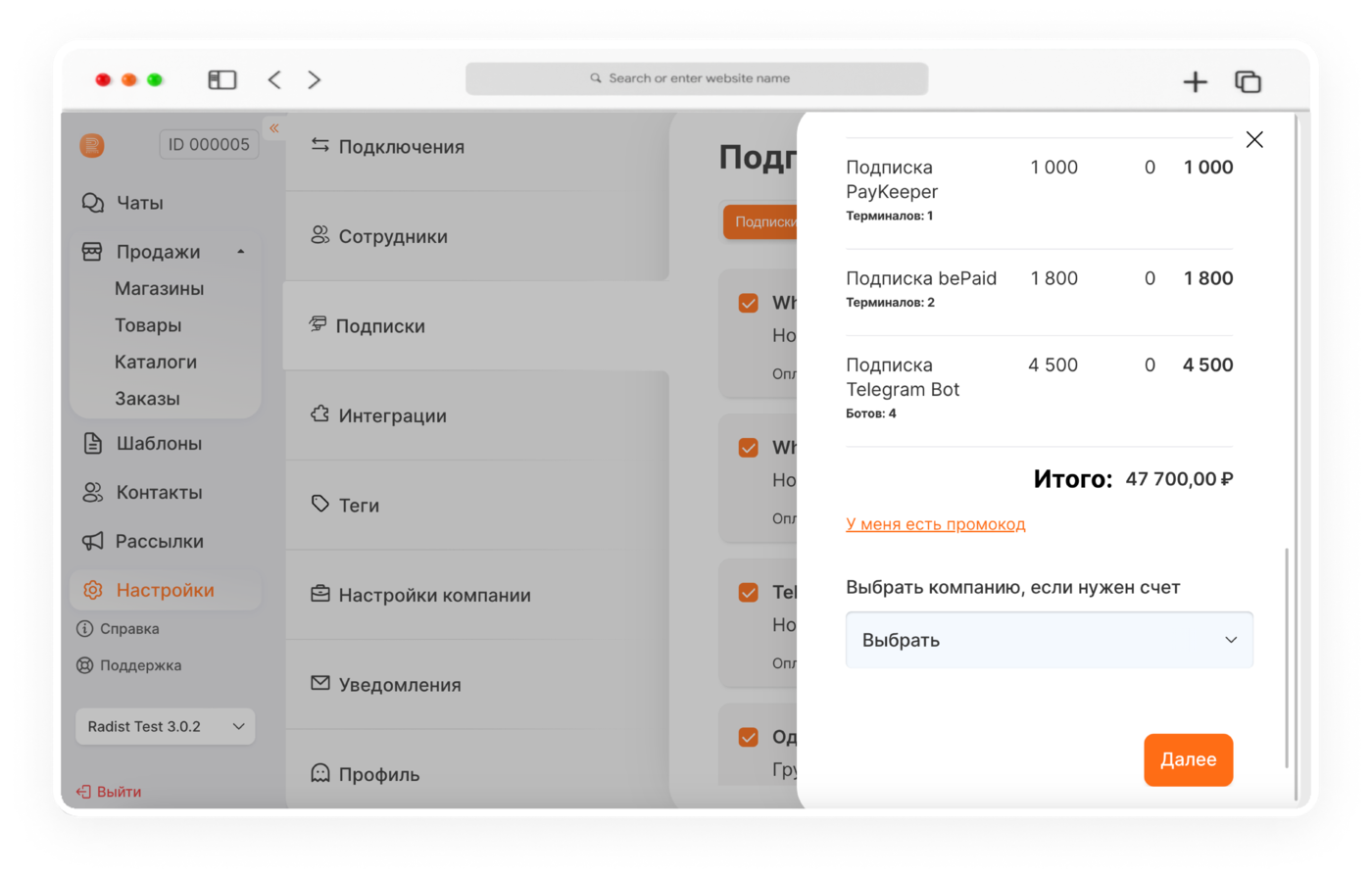Image resolution: width=1372 pixels, height=876 pixels.
Task: Open a new tab with plus icon
Action: 1195,81
